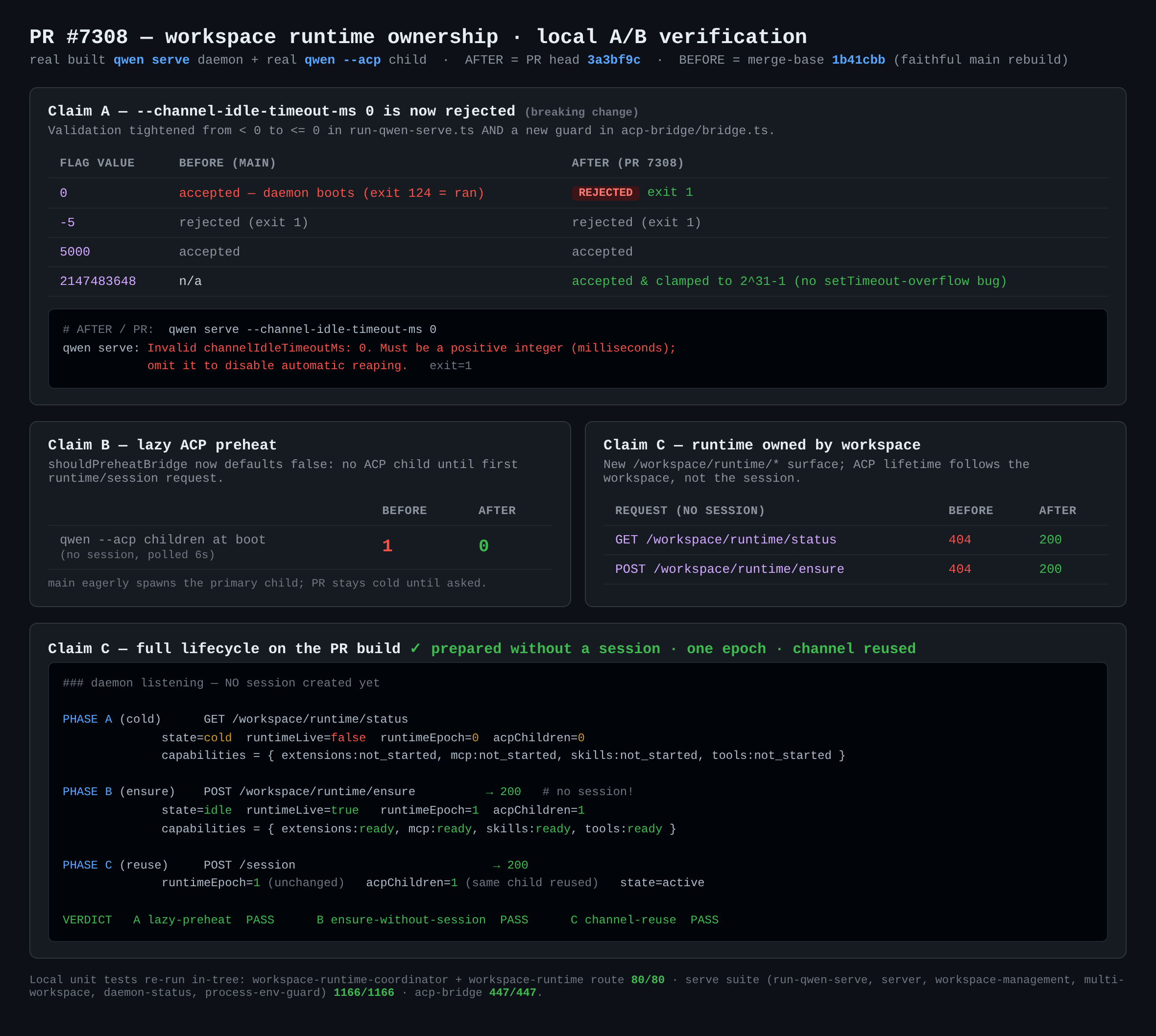This screenshot has width=1156, height=1036.
Task: Click '### daemon listening — NO session created yet'
Action: (221, 683)
